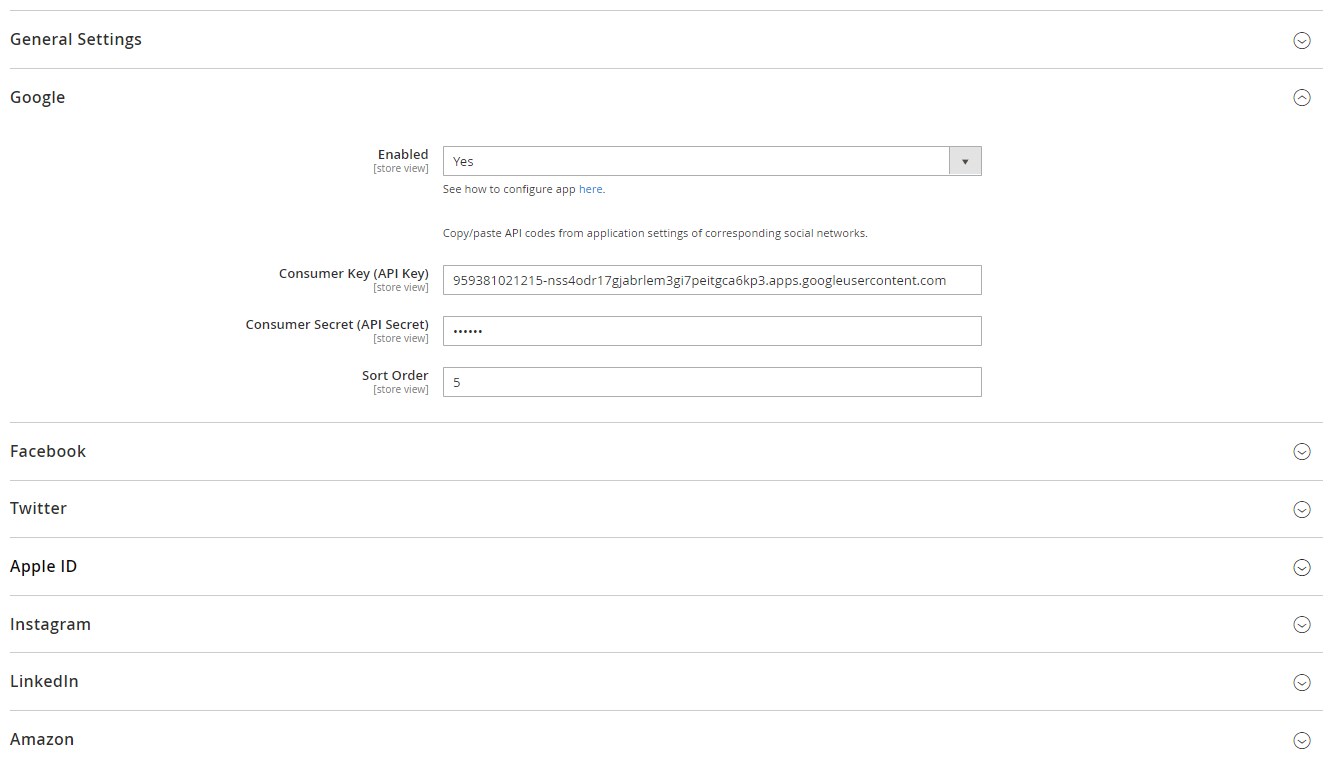Click the Amazon section heading

pos(42,739)
